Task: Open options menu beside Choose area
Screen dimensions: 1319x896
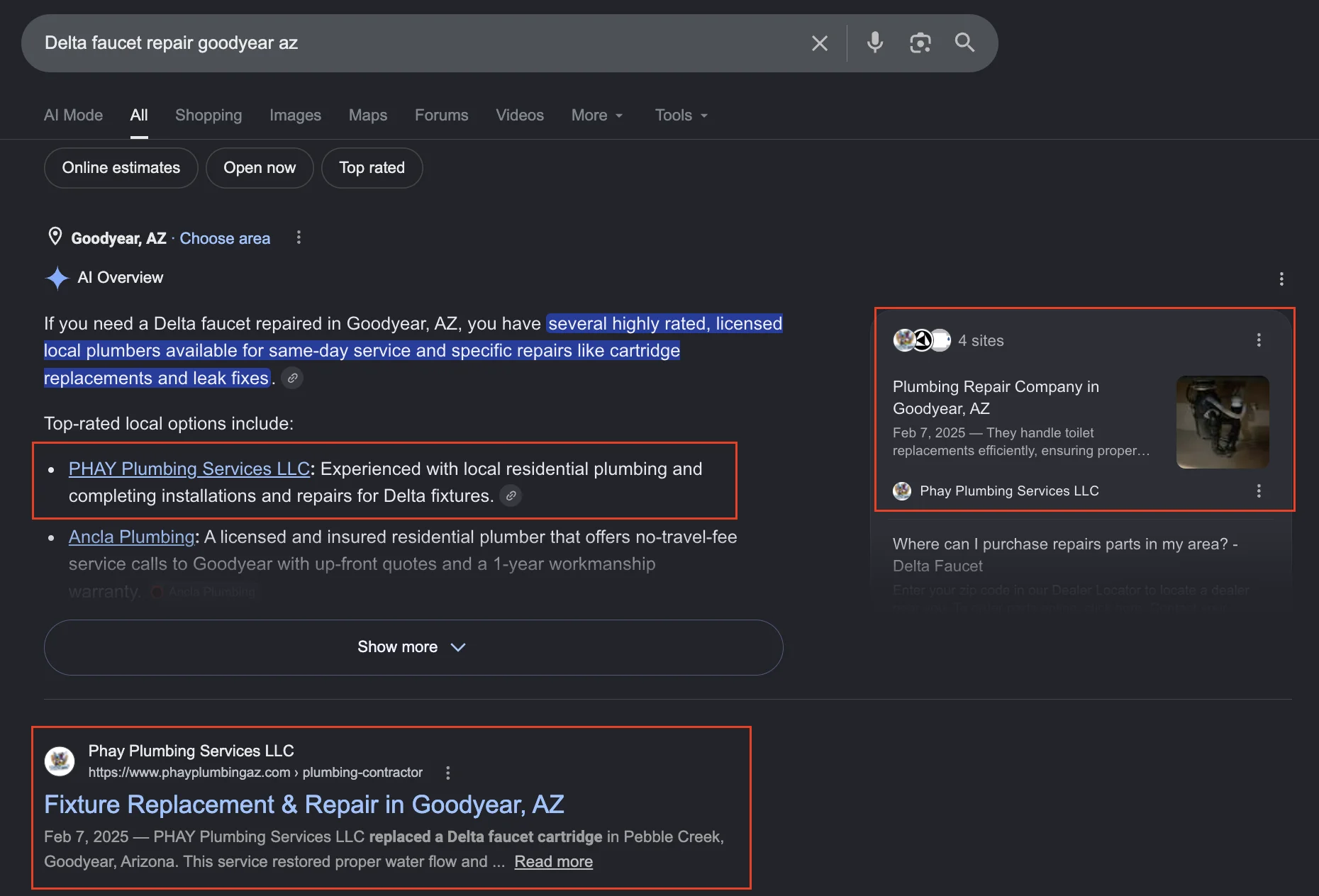Action: pos(299,237)
